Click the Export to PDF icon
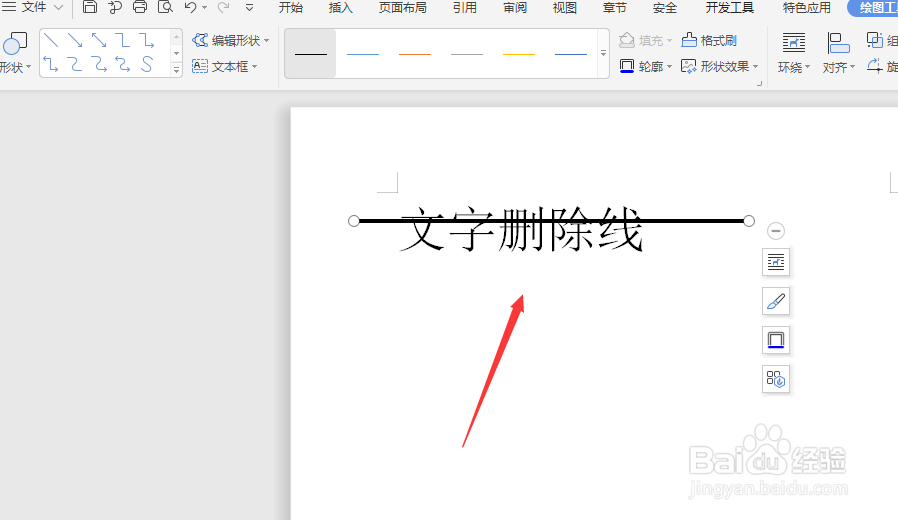 tap(115, 7)
